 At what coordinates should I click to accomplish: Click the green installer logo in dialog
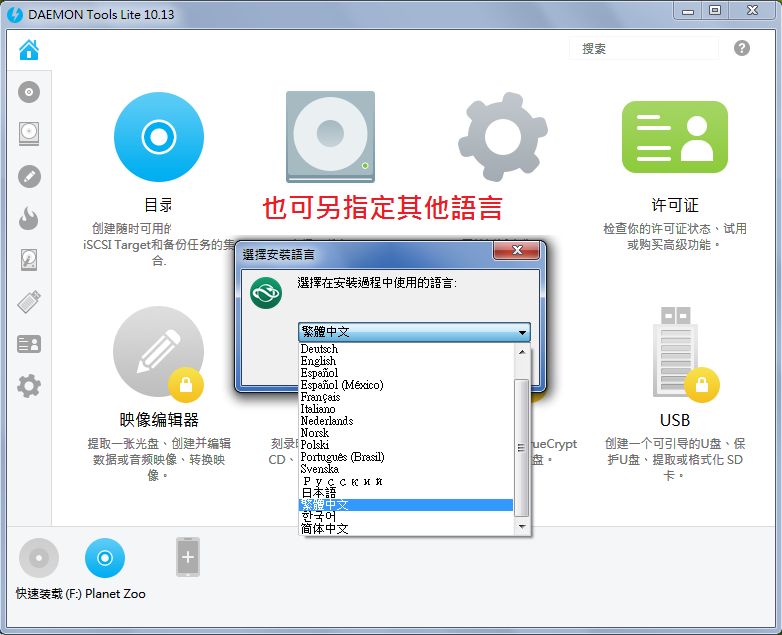point(266,293)
